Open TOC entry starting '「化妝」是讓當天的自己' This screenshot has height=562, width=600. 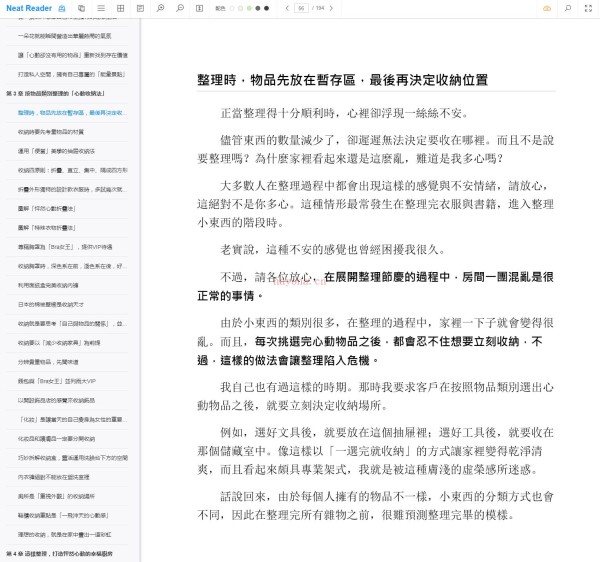[x=73, y=419]
